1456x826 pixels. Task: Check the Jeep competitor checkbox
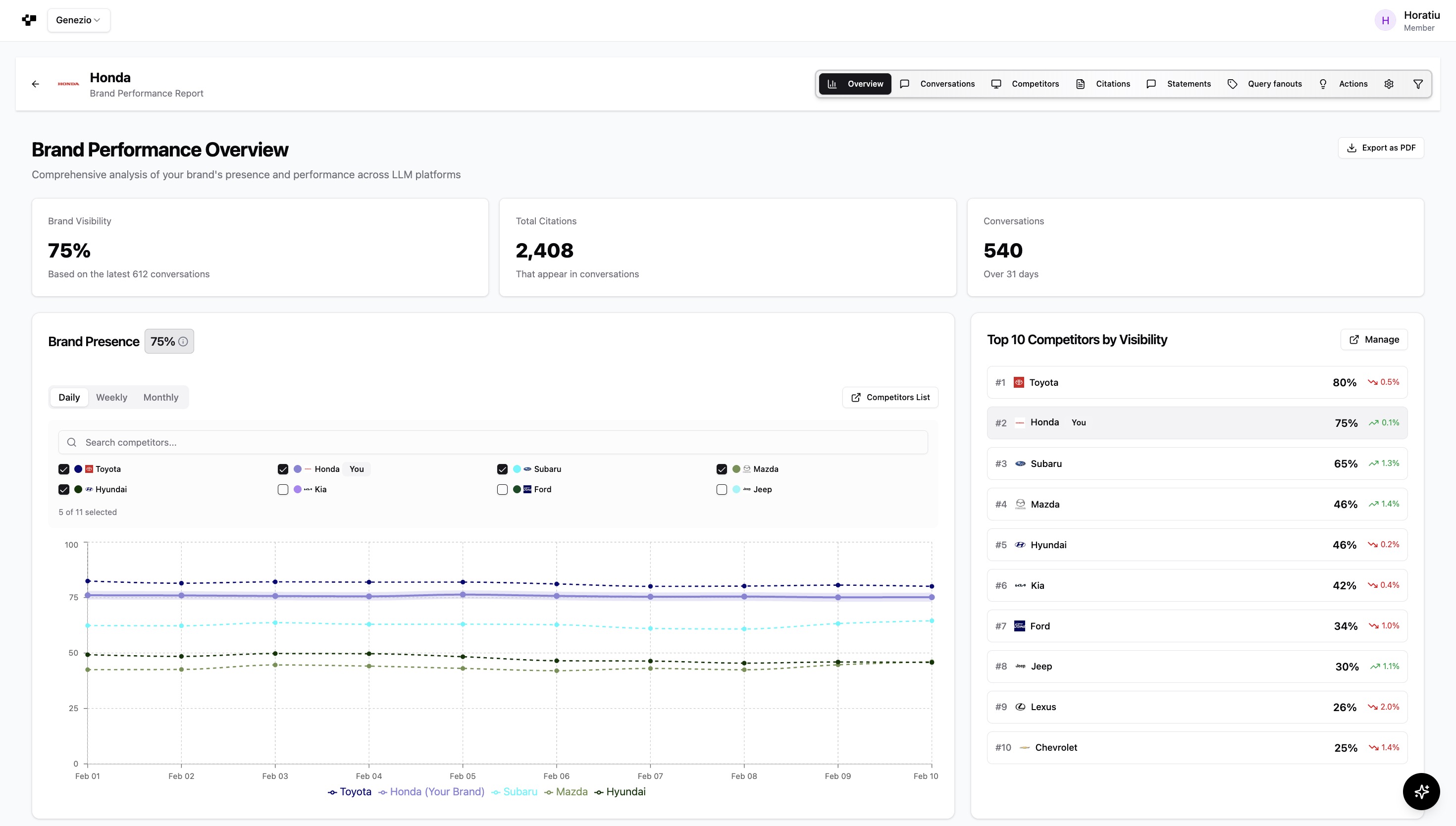(x=722, y=490)
